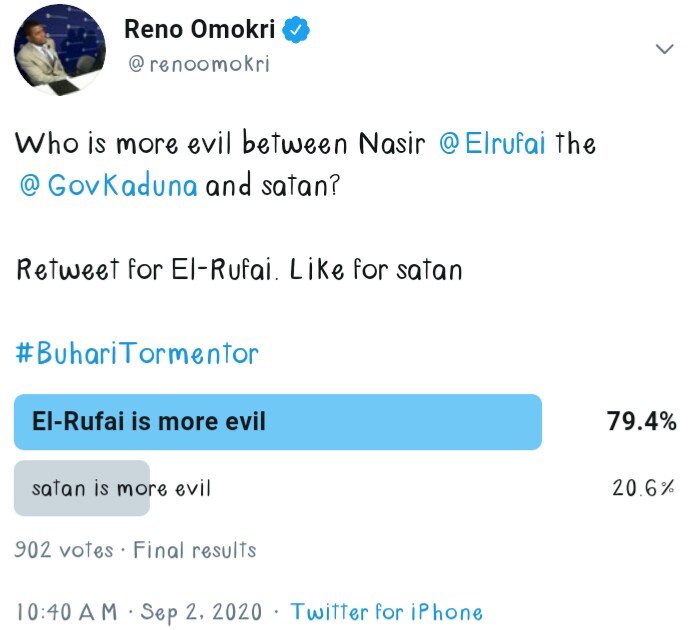Open the tweet options chevron menu
Viewport: 688px width, 630px height.
[663, 49]
